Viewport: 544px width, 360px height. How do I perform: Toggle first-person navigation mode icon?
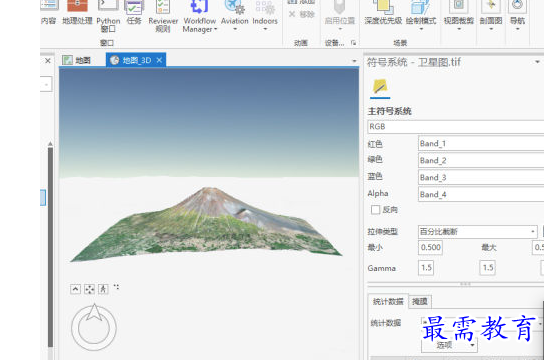click(x=103, y=289)
